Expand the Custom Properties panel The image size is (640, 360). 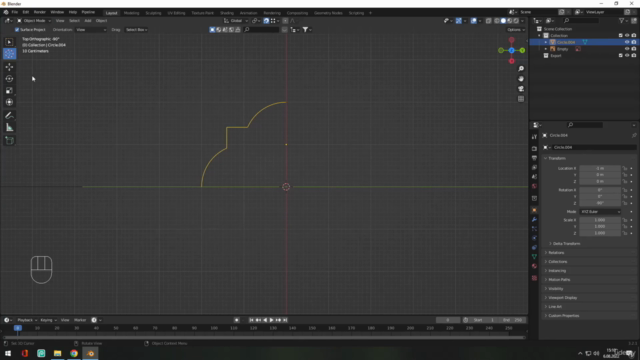point(564,316)
